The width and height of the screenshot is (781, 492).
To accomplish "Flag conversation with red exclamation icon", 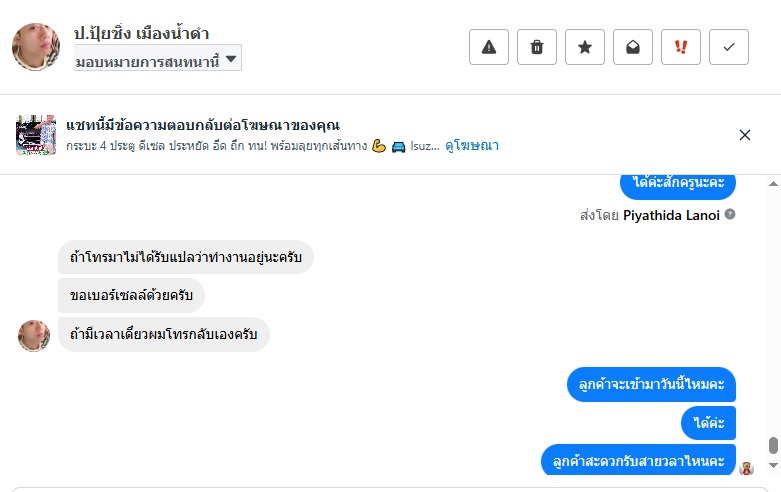I will point(681,47).
